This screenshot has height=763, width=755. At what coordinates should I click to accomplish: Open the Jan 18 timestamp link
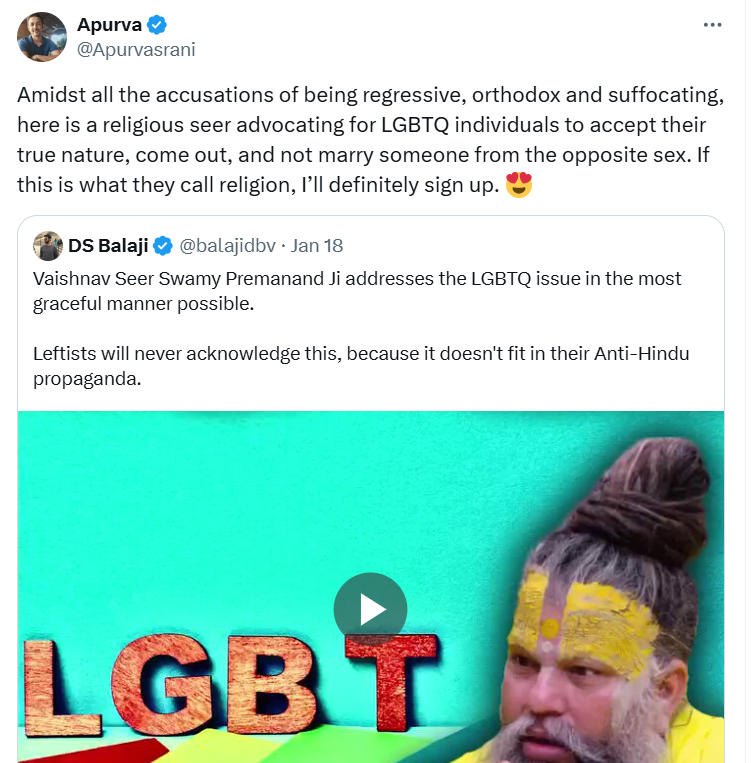[317, 246]
